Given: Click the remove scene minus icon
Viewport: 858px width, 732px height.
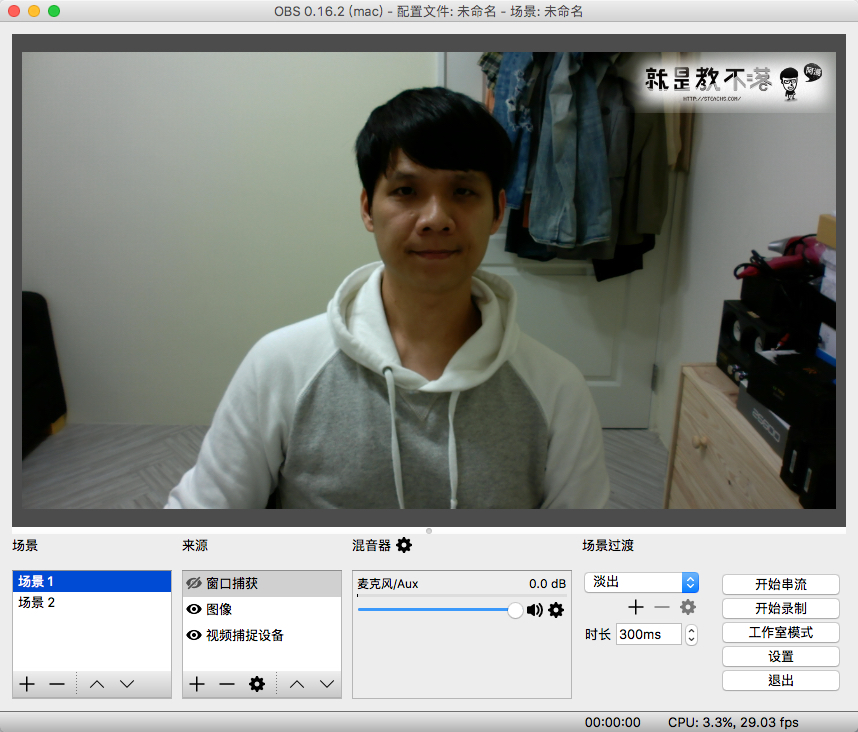Looking at the screenshot, I should point(57,684).
